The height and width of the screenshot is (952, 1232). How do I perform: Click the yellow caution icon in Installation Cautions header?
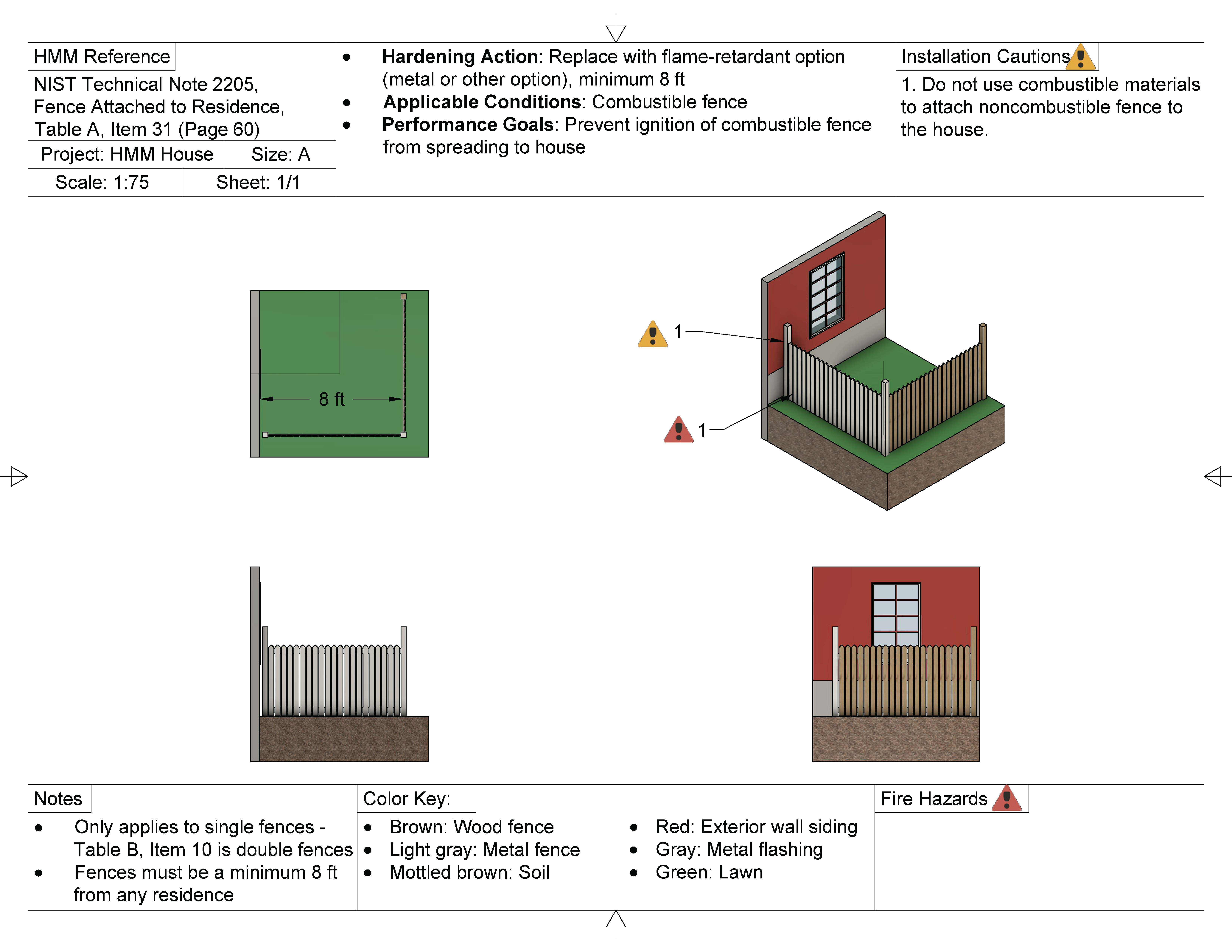(x=1080, y=57)
